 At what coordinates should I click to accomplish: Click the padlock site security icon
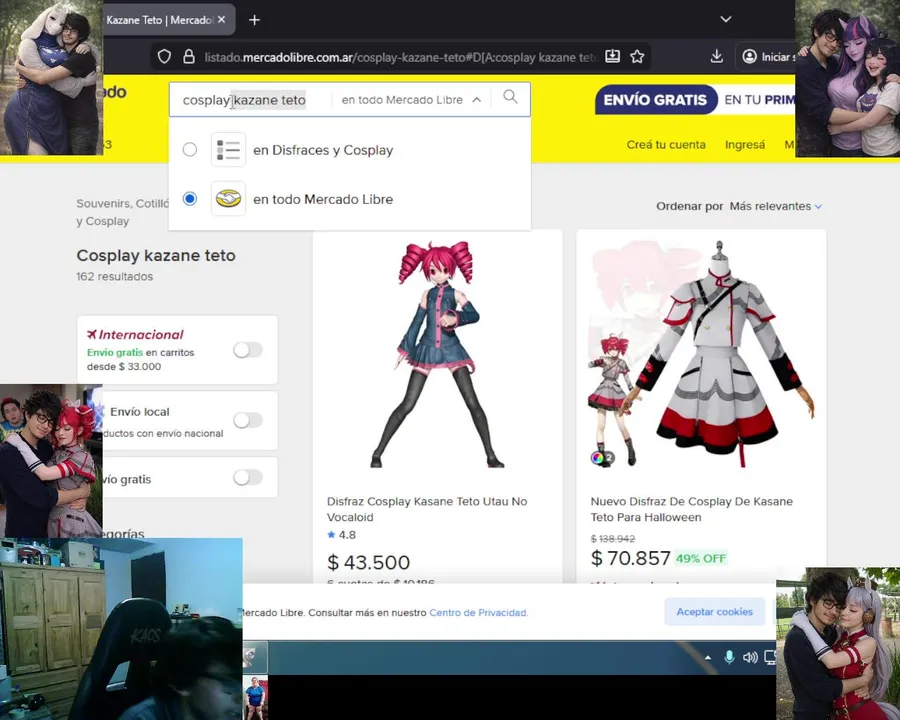(x=188, y=56)
